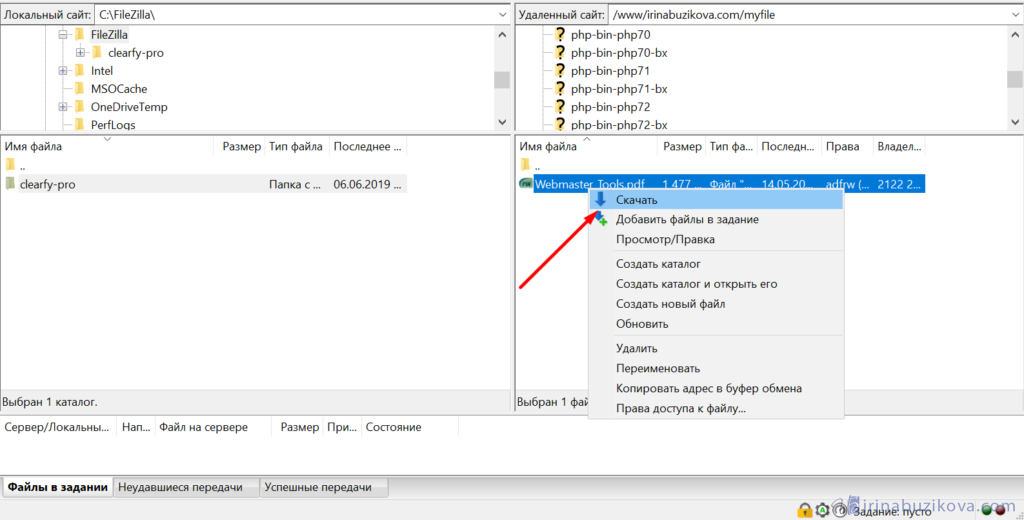
Task: Open the remote site path dropdown
Action: click(x=1011, y=15)
